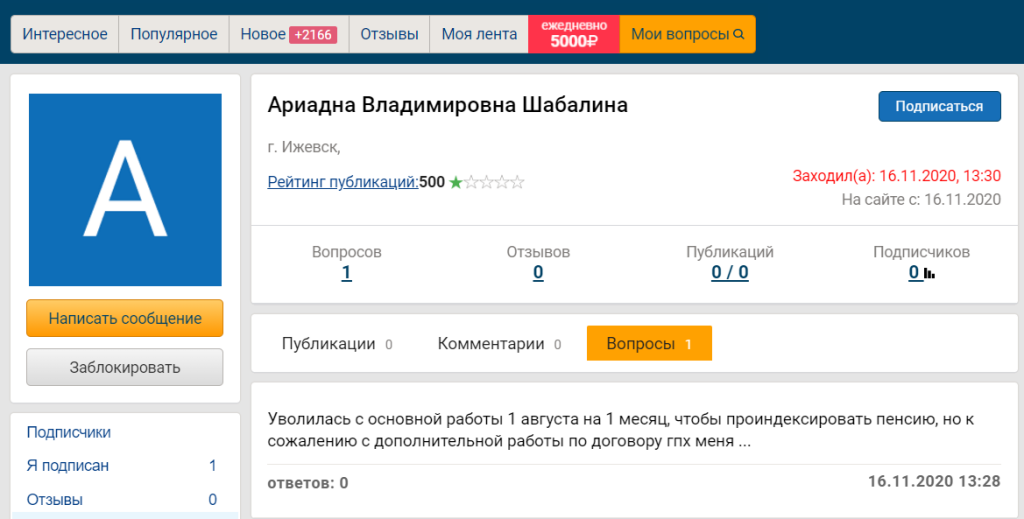Click the green rating star
The width and height of the screenshot is (1024, 519).
(x=456, y=182)
